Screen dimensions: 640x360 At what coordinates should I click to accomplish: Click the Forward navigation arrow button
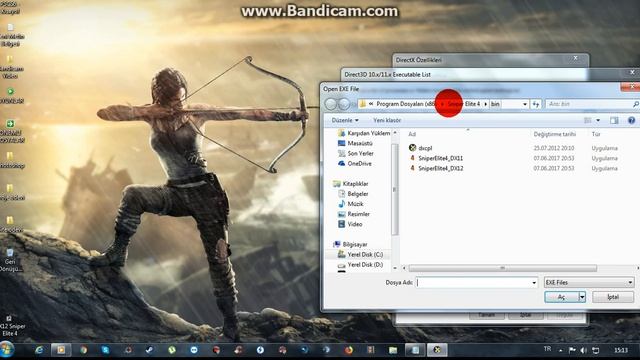[344, 104]
